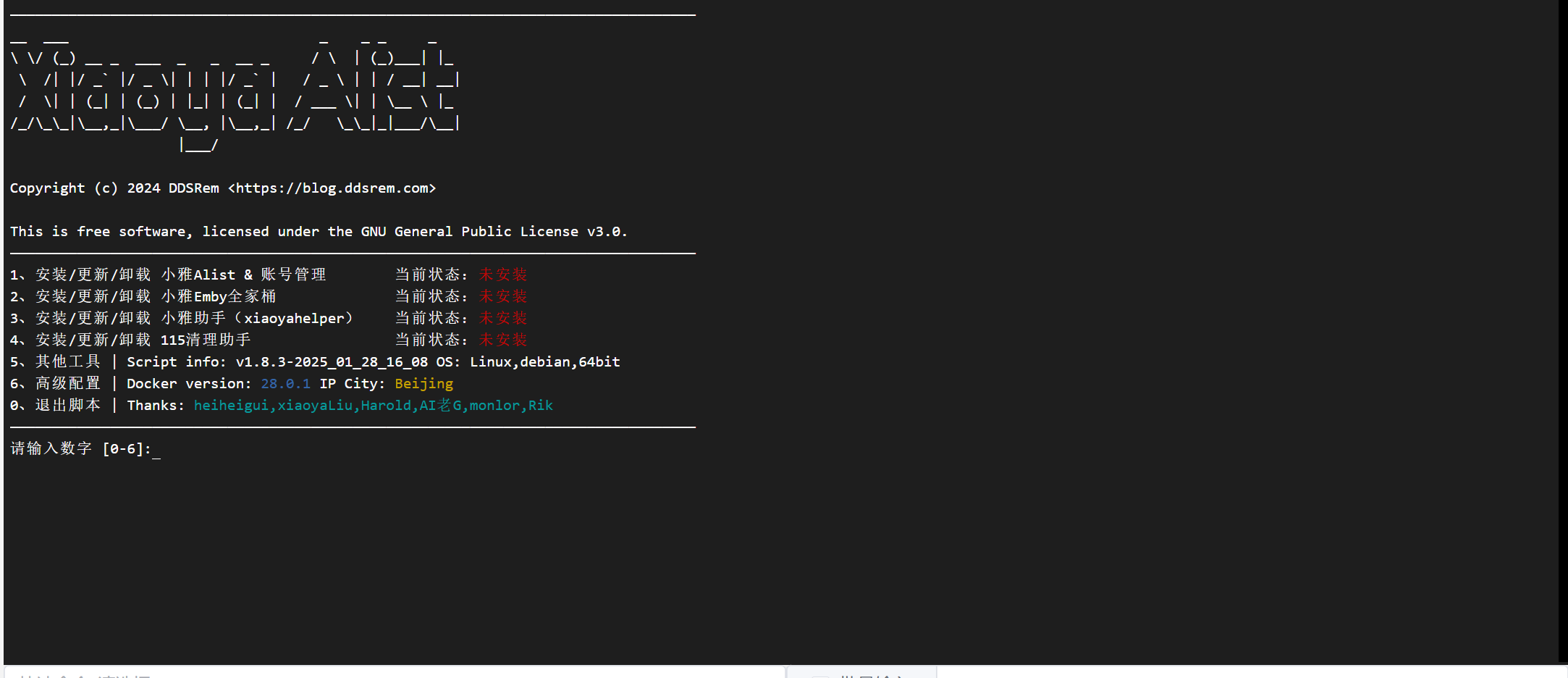The height and width of the screenshot is (678, 1568).
Task: Click the Thanks contributor list in cyan
Action: click(x=373, y=406)
